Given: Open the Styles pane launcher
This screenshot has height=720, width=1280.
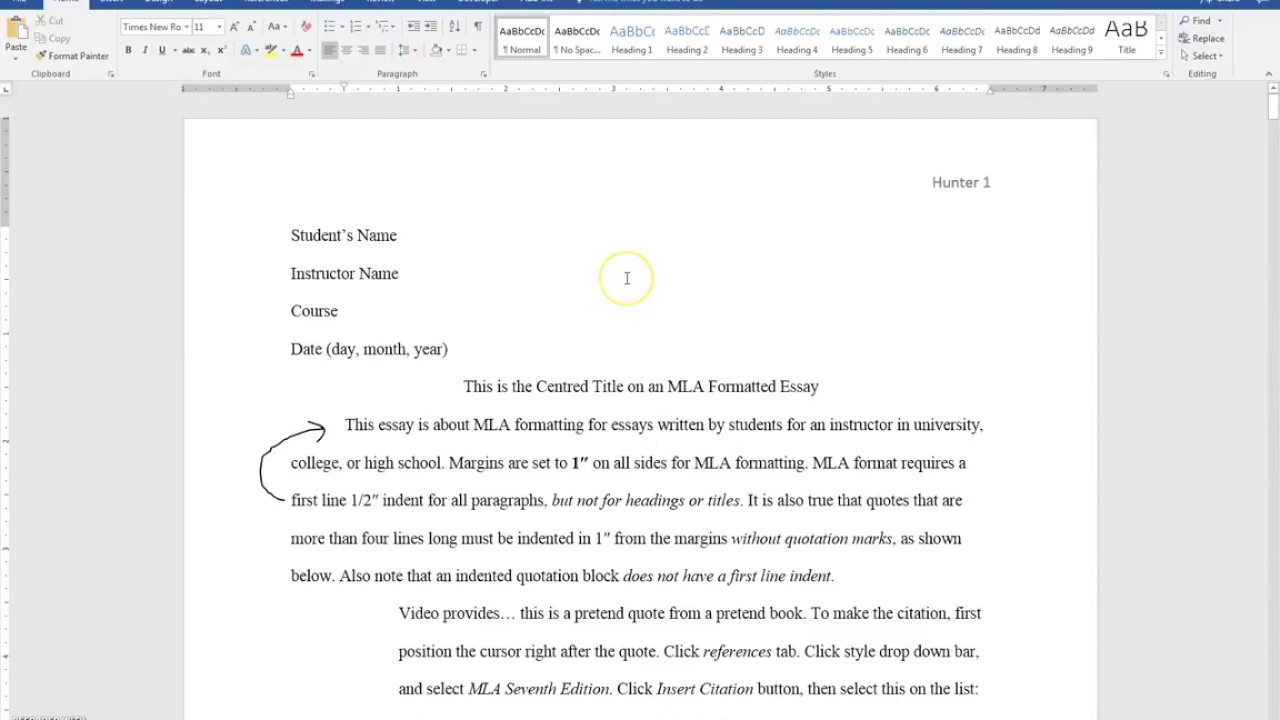Looking at the screenshot, I should click(1166, 74).
